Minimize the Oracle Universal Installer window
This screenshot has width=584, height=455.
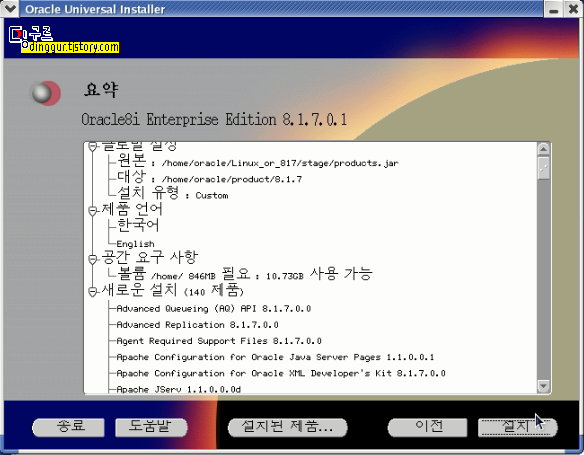point(554,9)
